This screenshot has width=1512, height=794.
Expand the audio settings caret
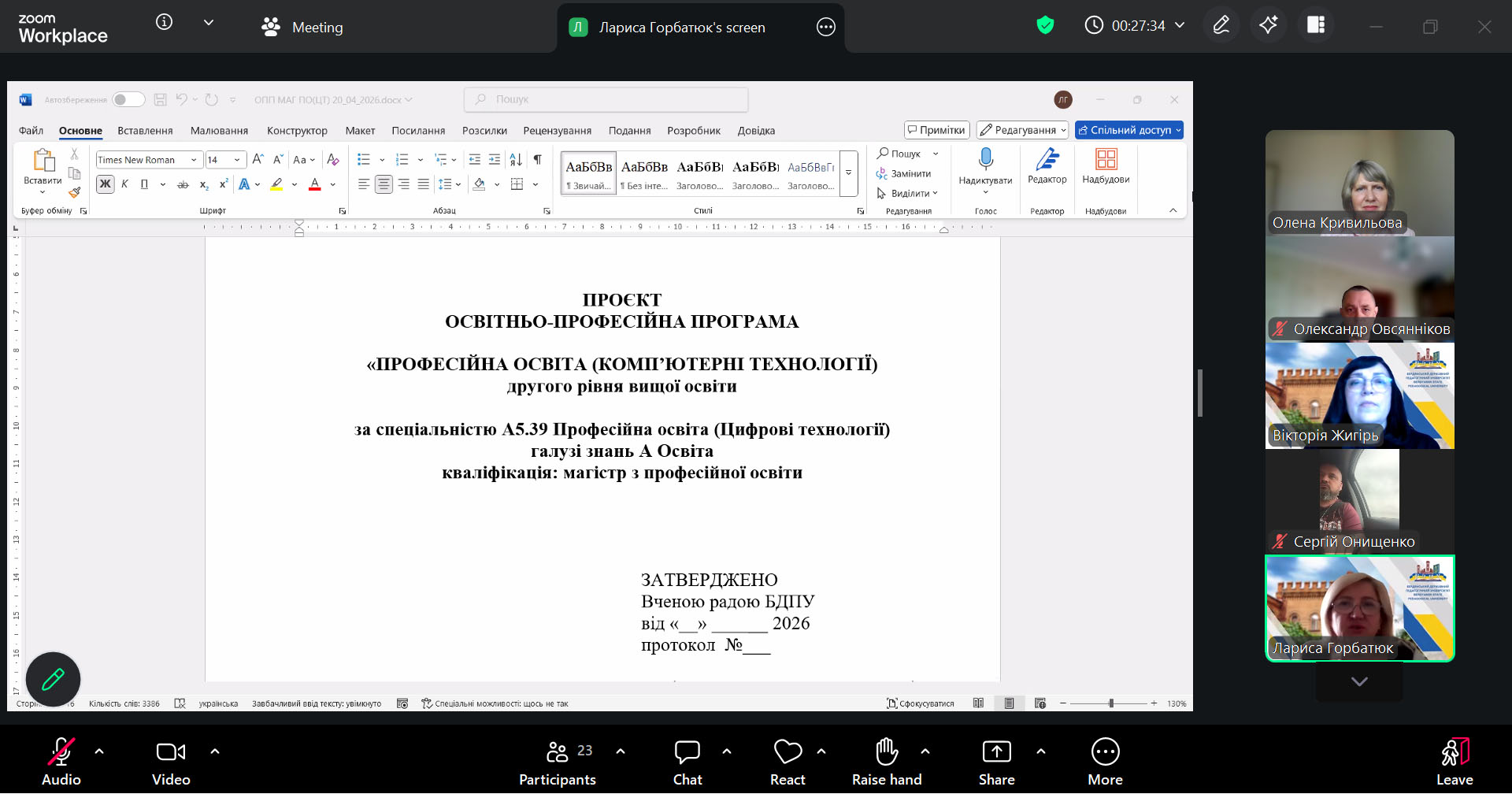tap(99, 751)
